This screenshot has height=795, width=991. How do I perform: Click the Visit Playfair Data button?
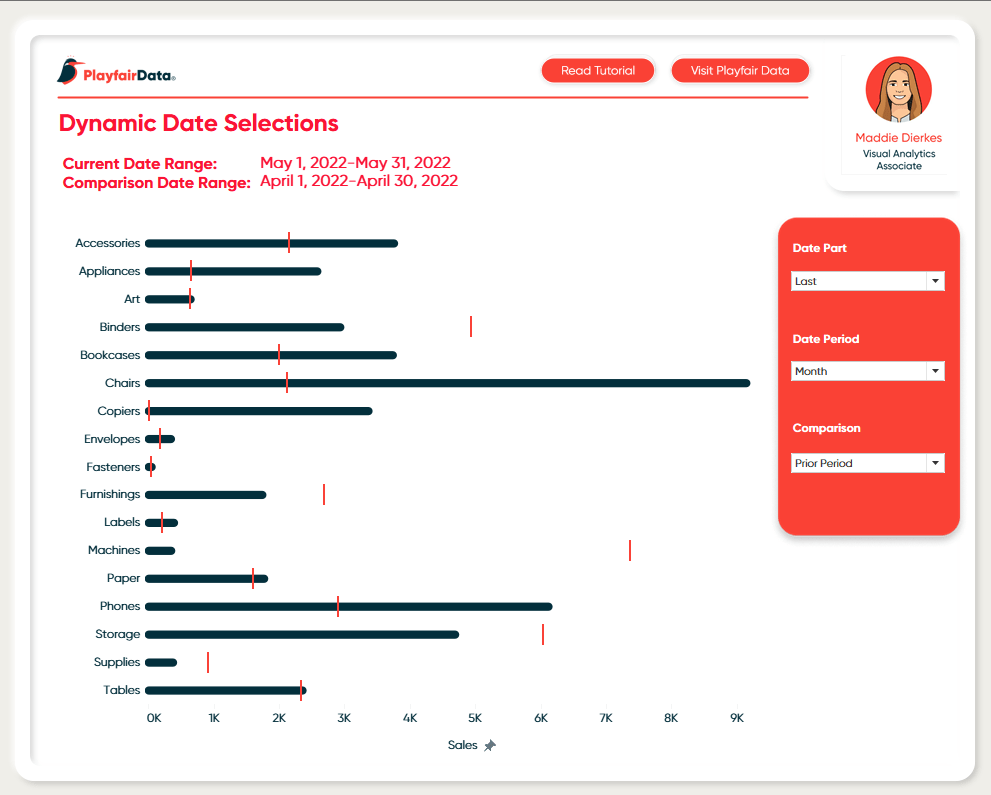tap(740, 70)
